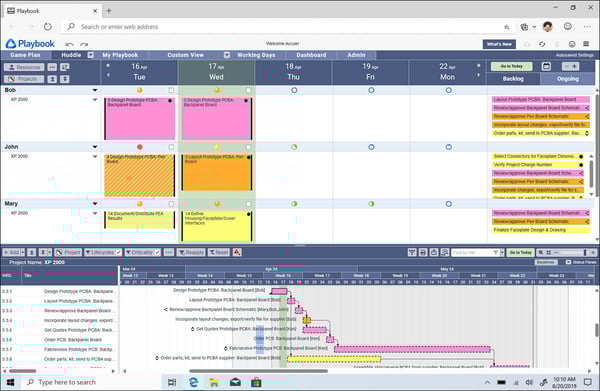The height and width of the screenshot is (391, 600).
Task: Click Go to Today in calendar header
Action: pos(512,67)
